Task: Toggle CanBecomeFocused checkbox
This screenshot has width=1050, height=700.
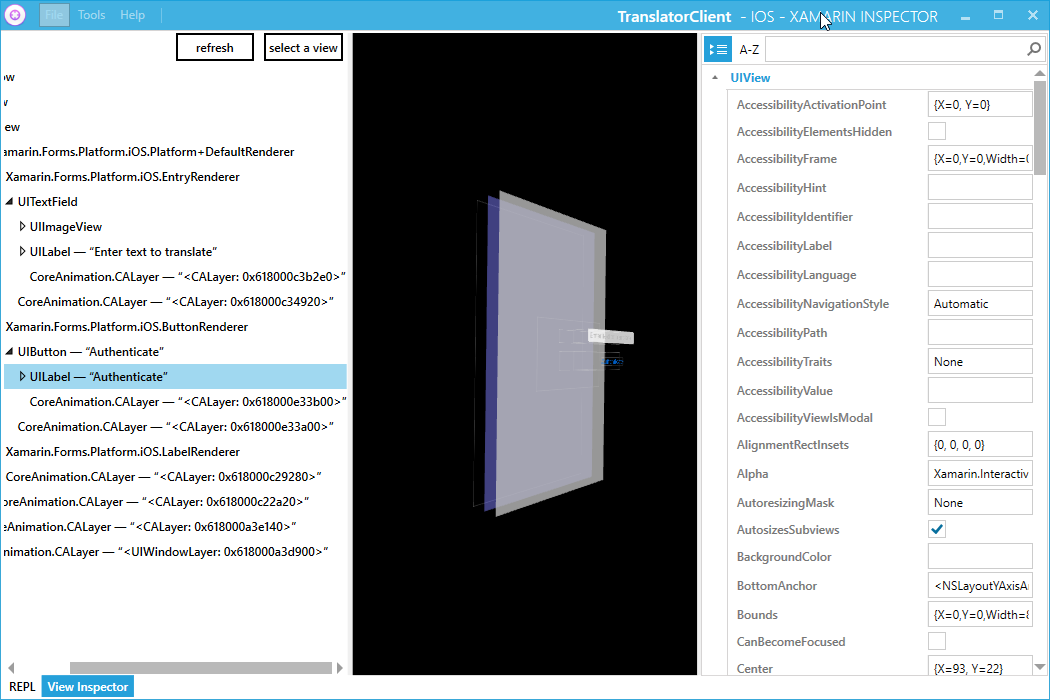Action: 937,641
